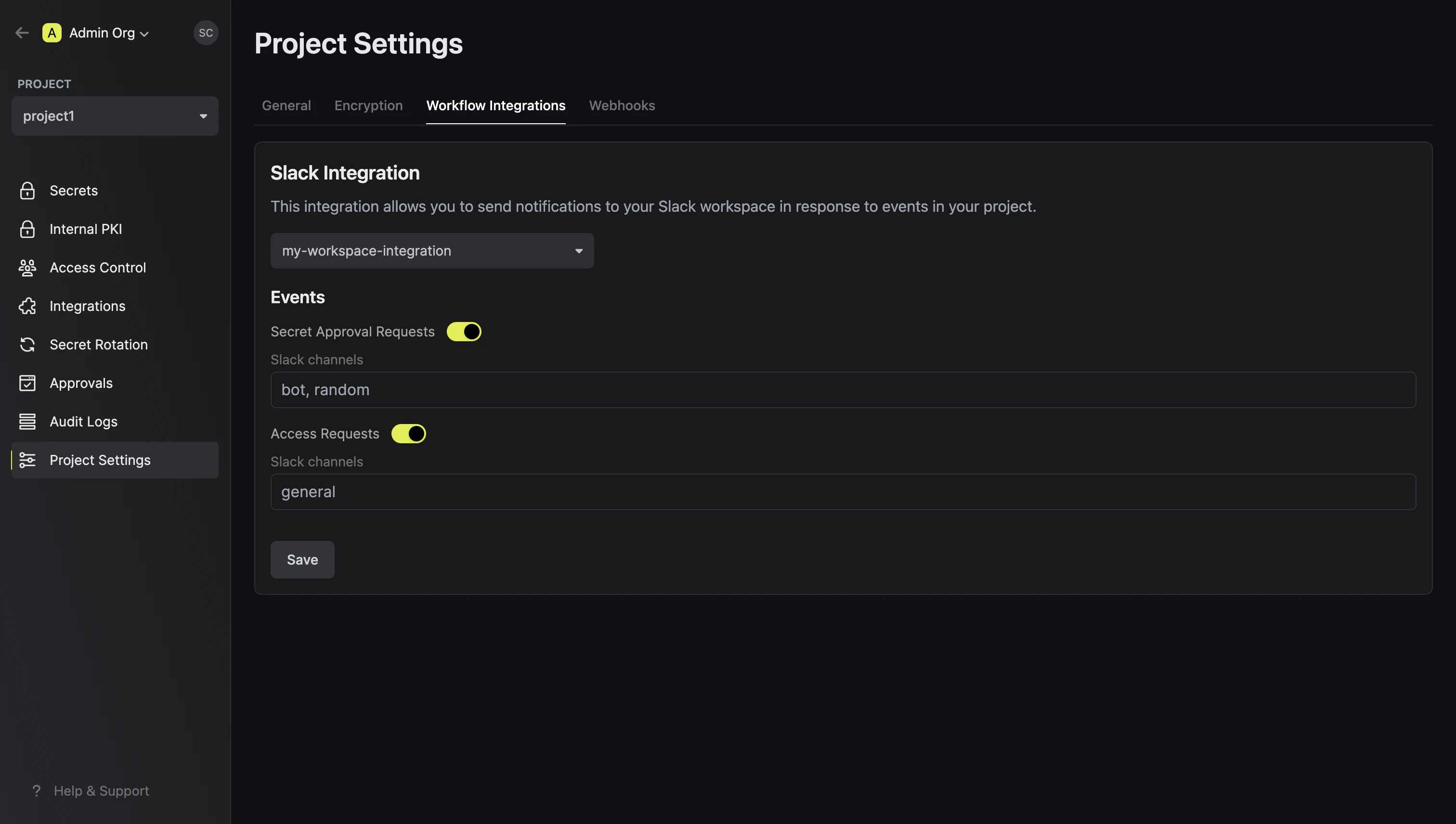The height and width of the screenshot is (824, 1456).
Task: Click the Access Requests label
Action: pyautogui.click(x=325, y=434)
